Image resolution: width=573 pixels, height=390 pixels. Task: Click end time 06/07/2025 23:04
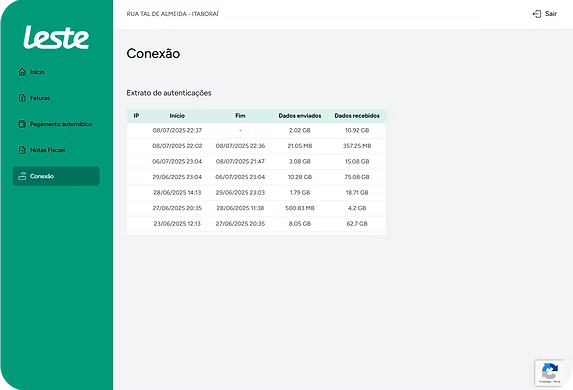point(240,177)
